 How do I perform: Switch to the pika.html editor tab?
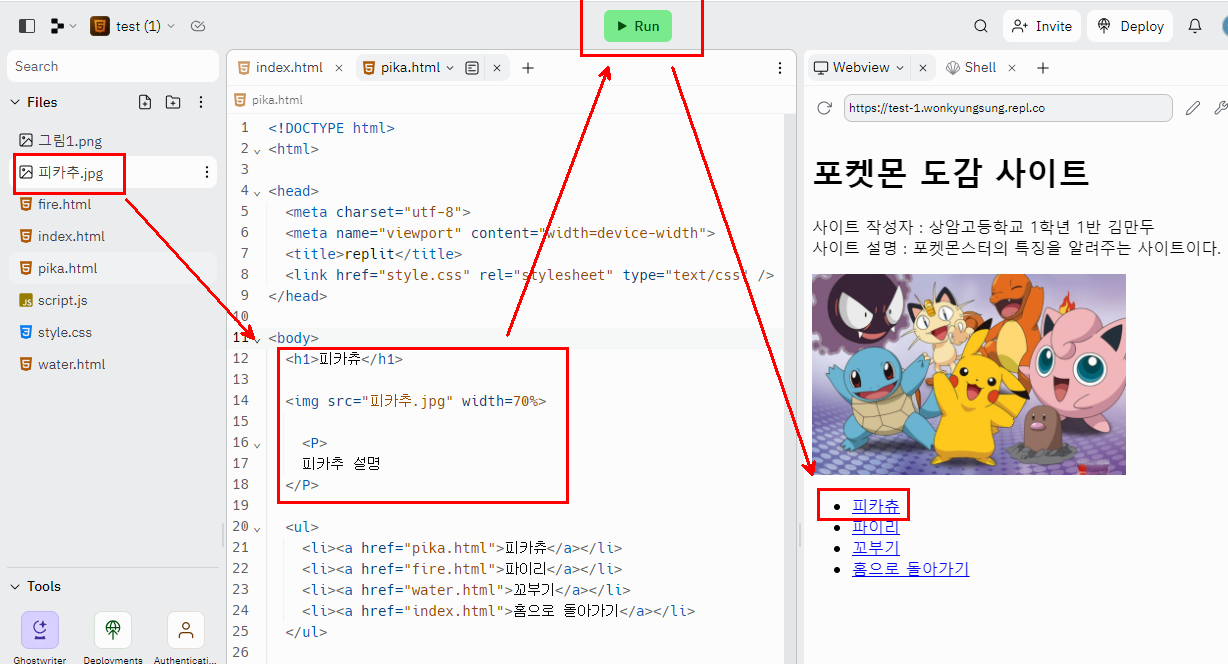point(410,68)
